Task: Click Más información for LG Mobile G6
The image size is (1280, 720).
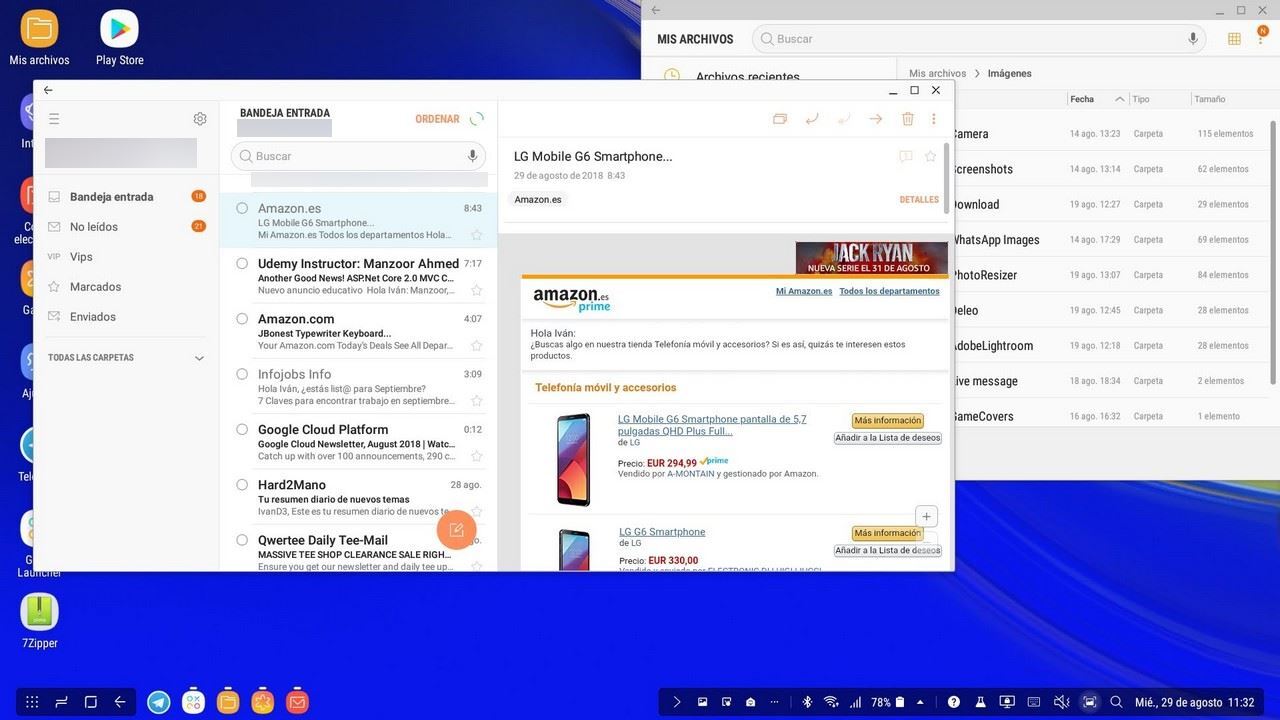Action: click(x=888, y=421)
